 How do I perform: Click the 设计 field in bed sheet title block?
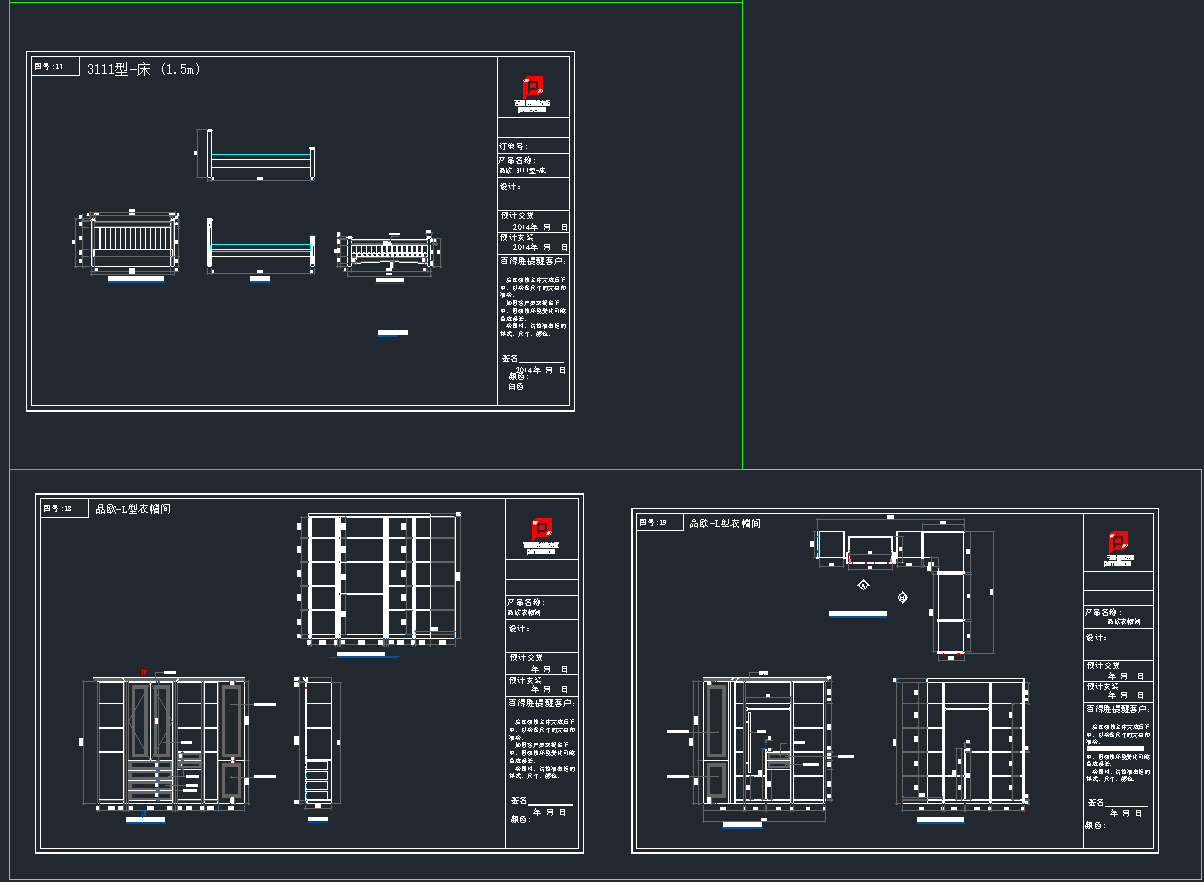534,187
